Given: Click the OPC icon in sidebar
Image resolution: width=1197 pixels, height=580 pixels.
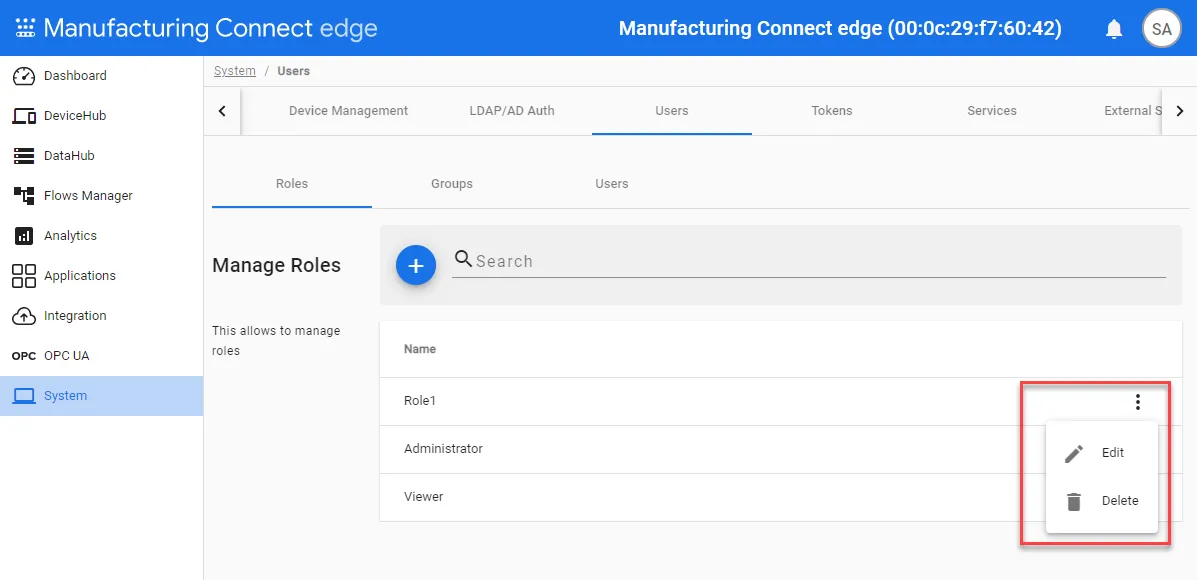Looking at the screenshot, I should coord(24,356).
